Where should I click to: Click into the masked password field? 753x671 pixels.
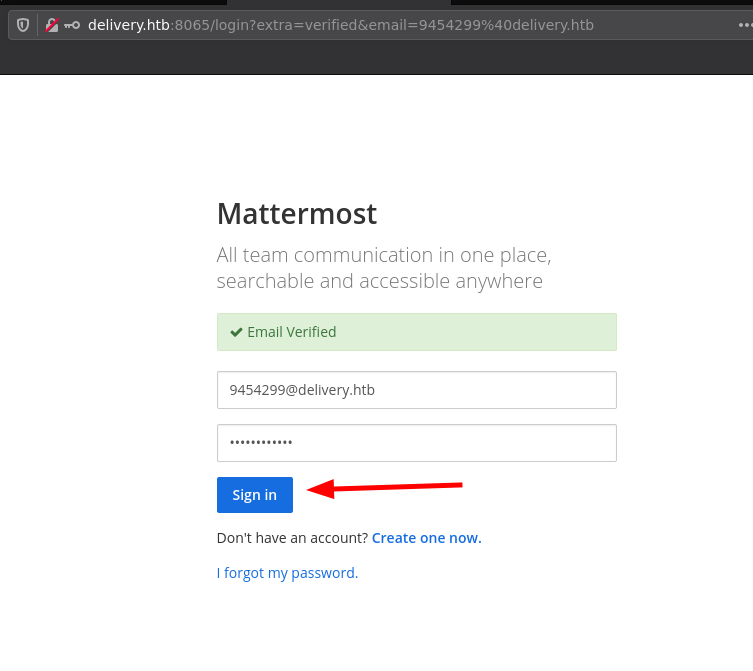coord(416,443)
